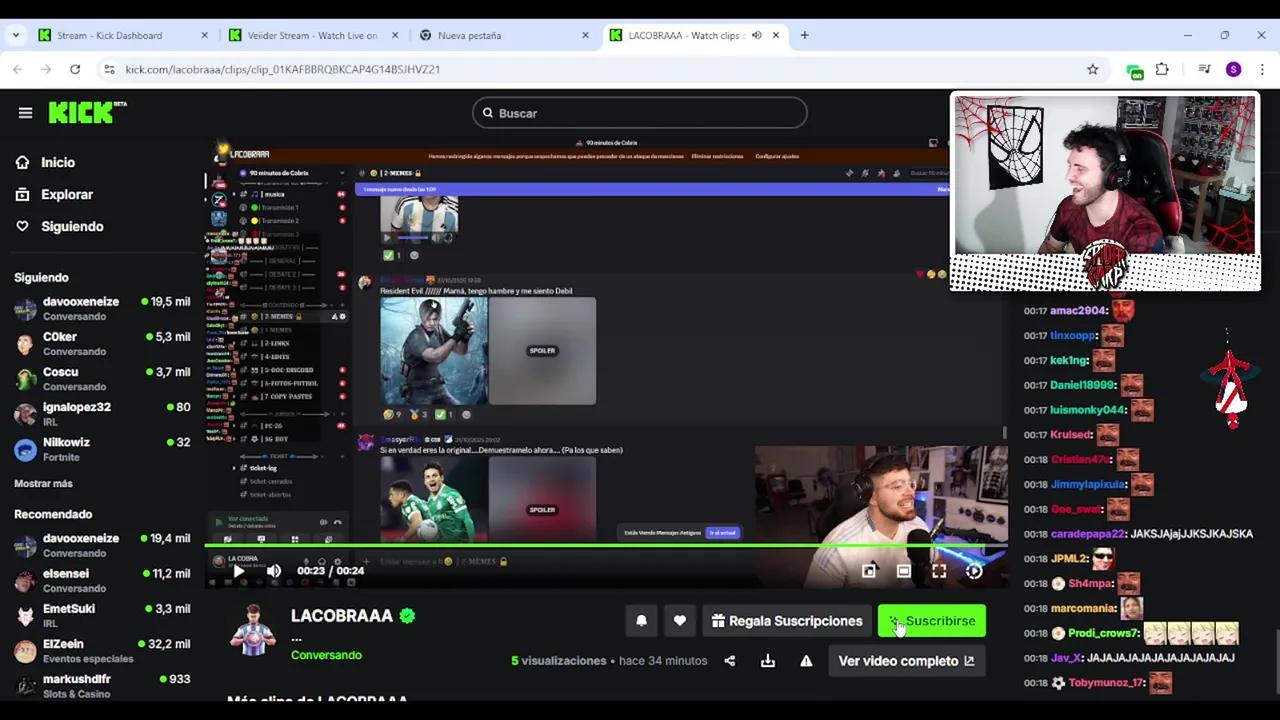The width and height of the screenshot is (1280, 720).
Task: Reload the page
Action: (75, 69)
